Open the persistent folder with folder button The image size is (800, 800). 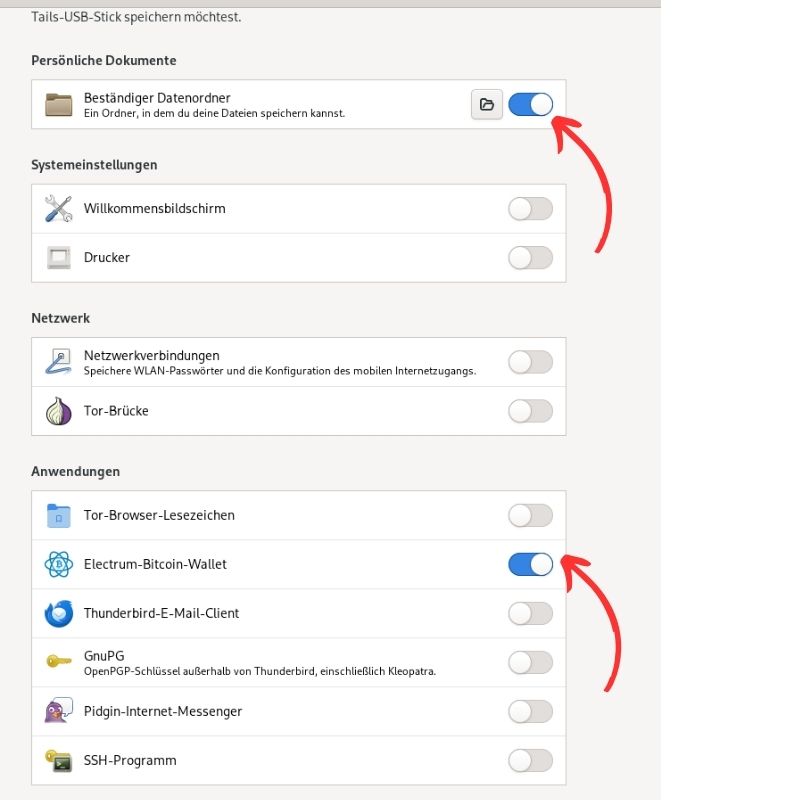486,104
